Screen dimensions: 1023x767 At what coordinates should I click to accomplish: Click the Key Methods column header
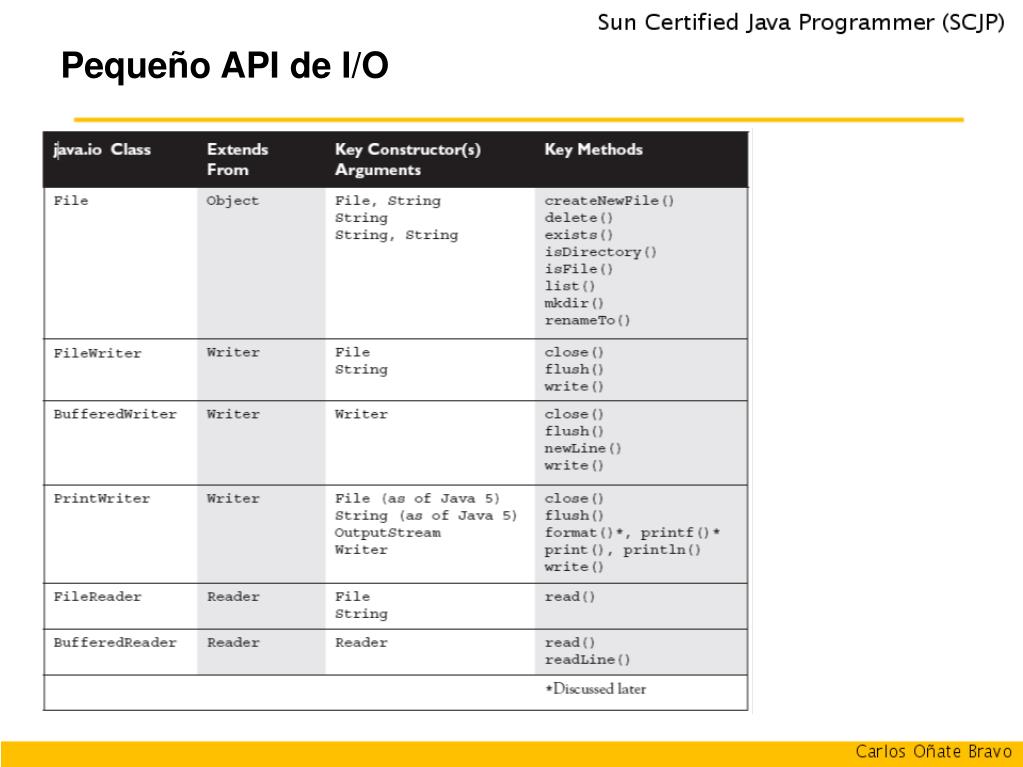594,149
